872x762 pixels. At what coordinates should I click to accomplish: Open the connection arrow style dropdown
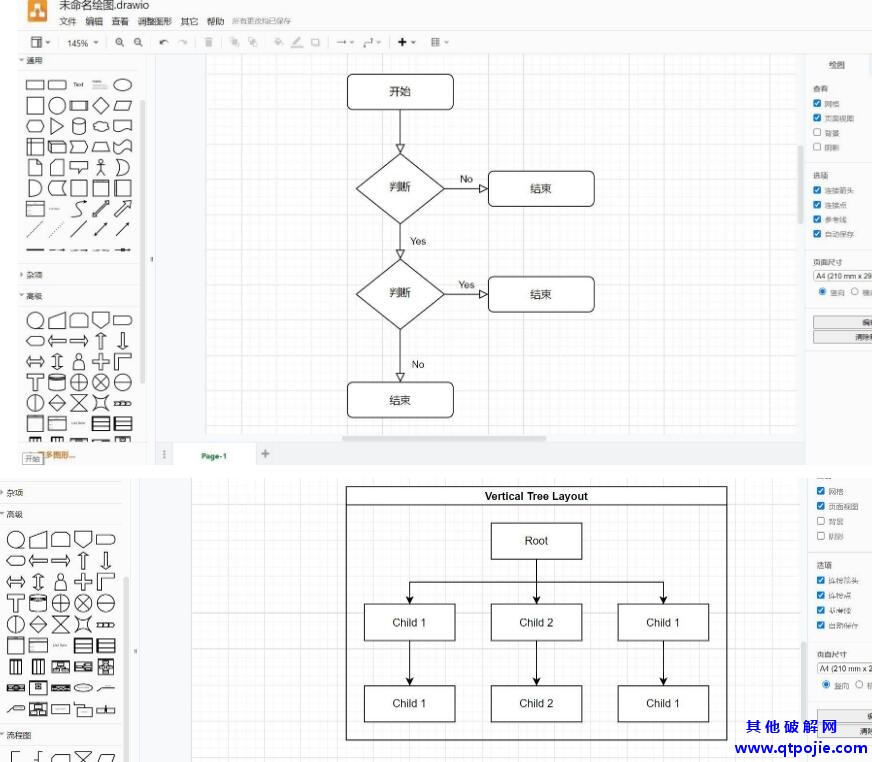(x=345, y=42)
